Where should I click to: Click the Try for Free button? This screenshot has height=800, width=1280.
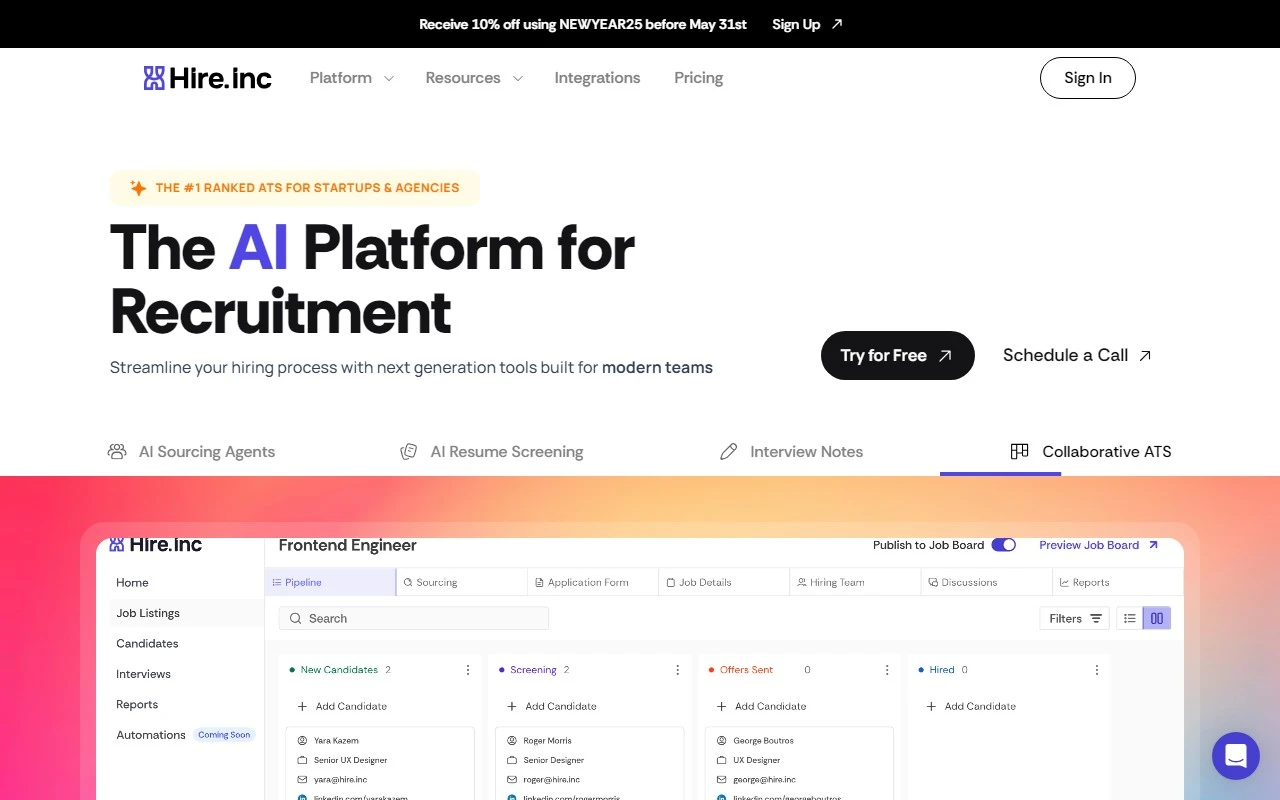point(897,355)
